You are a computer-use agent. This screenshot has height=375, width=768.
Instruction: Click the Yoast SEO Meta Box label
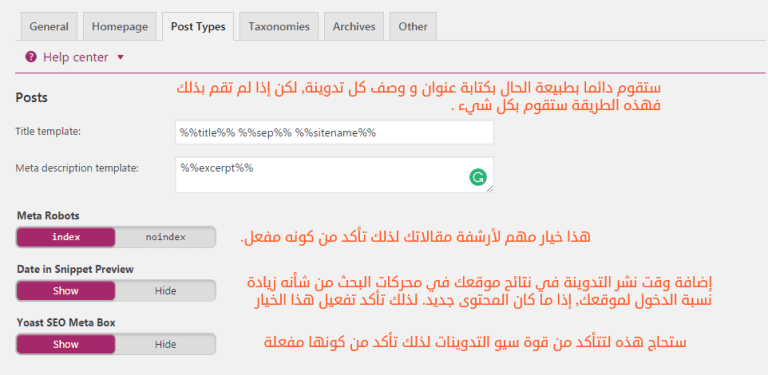66,323
